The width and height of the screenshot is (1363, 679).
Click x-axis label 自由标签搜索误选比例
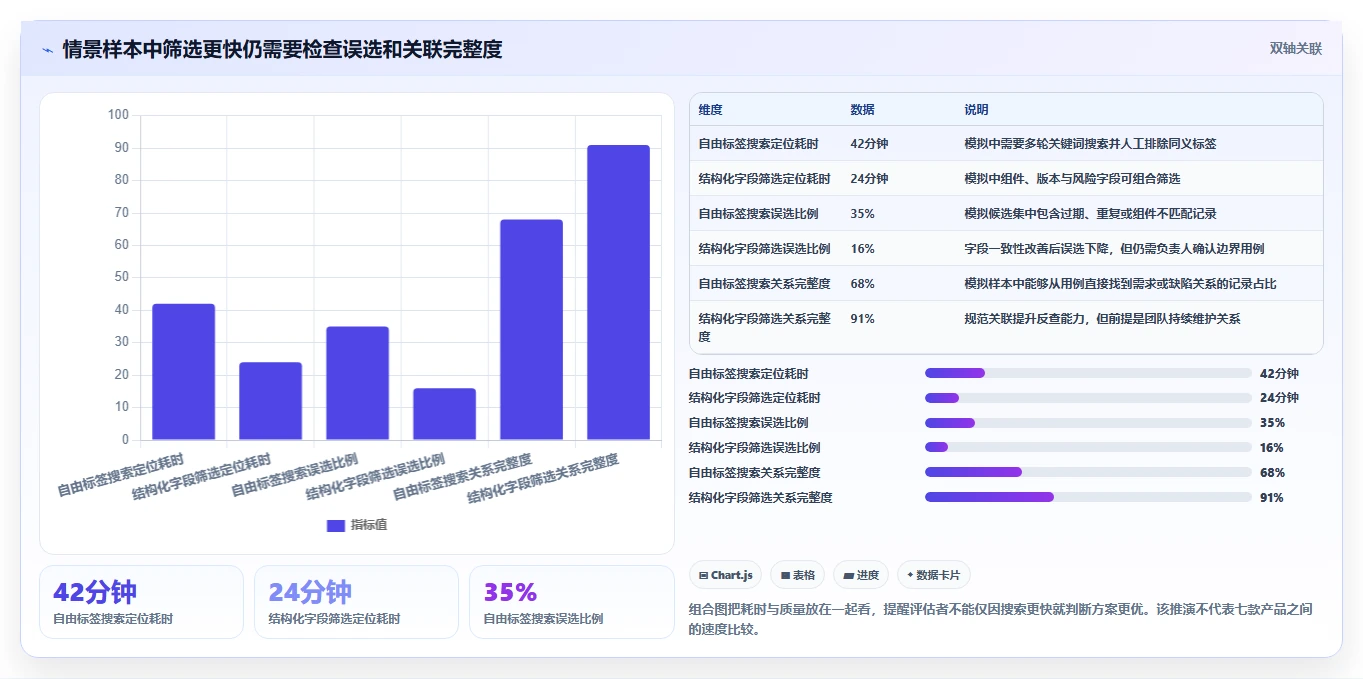tap(293, 475)
